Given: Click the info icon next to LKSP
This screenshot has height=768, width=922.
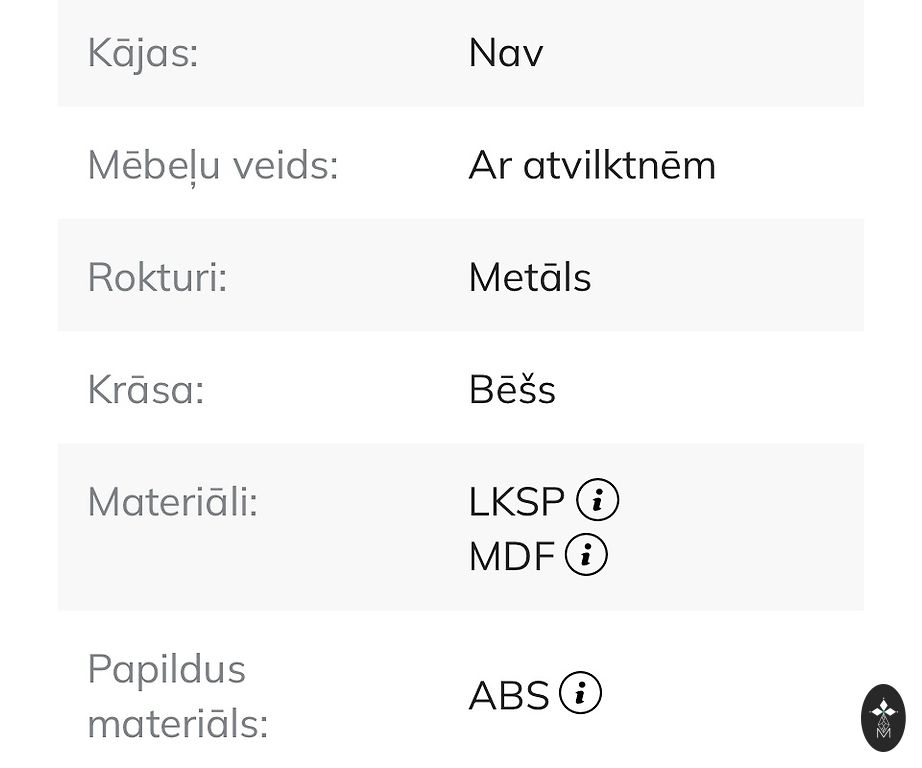Looking at the screenshot, I should point(598,500).
